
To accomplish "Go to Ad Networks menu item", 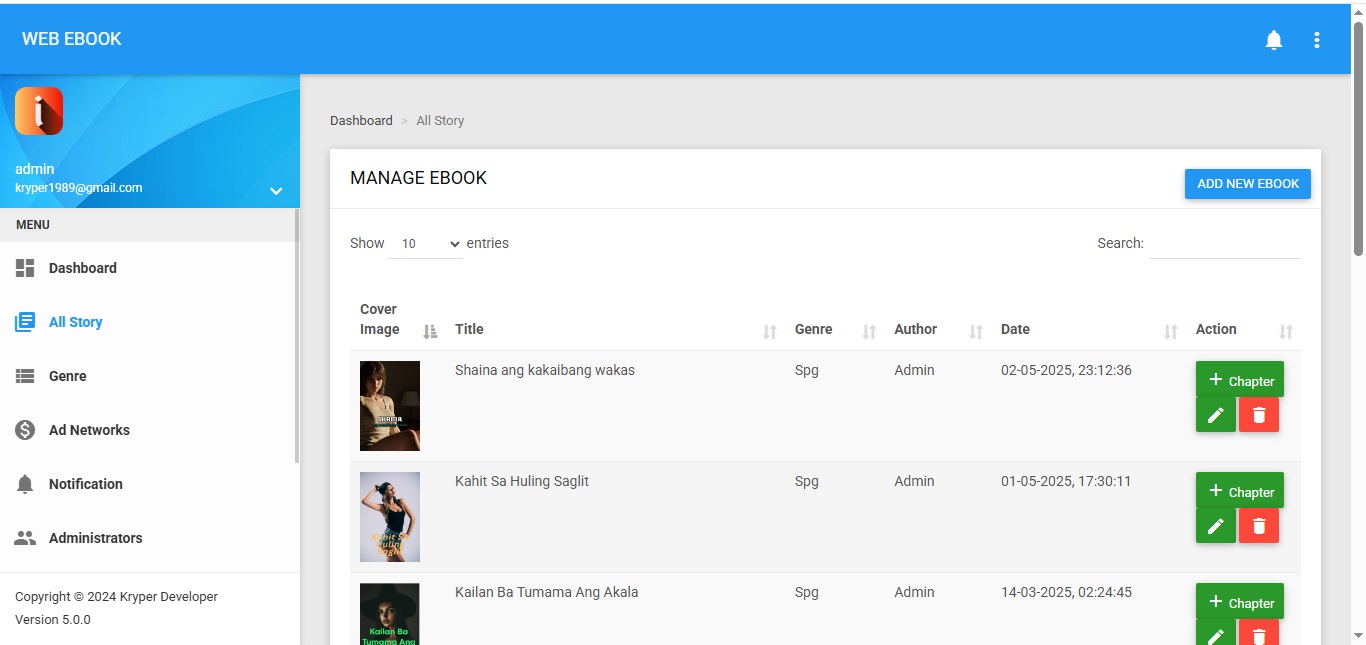I will (89, 430).
